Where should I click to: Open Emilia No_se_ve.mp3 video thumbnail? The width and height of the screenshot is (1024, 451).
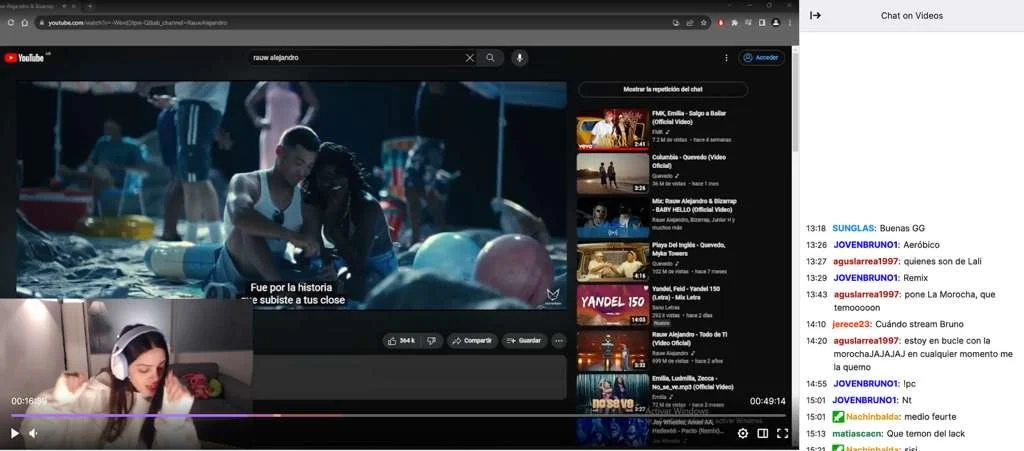[613, 394]
